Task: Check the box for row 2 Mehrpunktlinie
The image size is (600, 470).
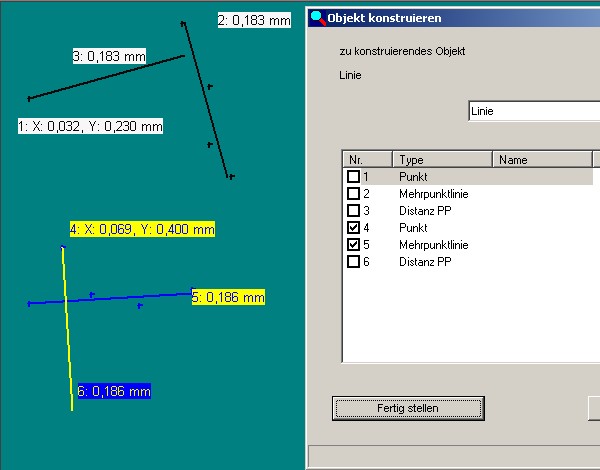Action: pyautogui.click(x=353, y=193)
